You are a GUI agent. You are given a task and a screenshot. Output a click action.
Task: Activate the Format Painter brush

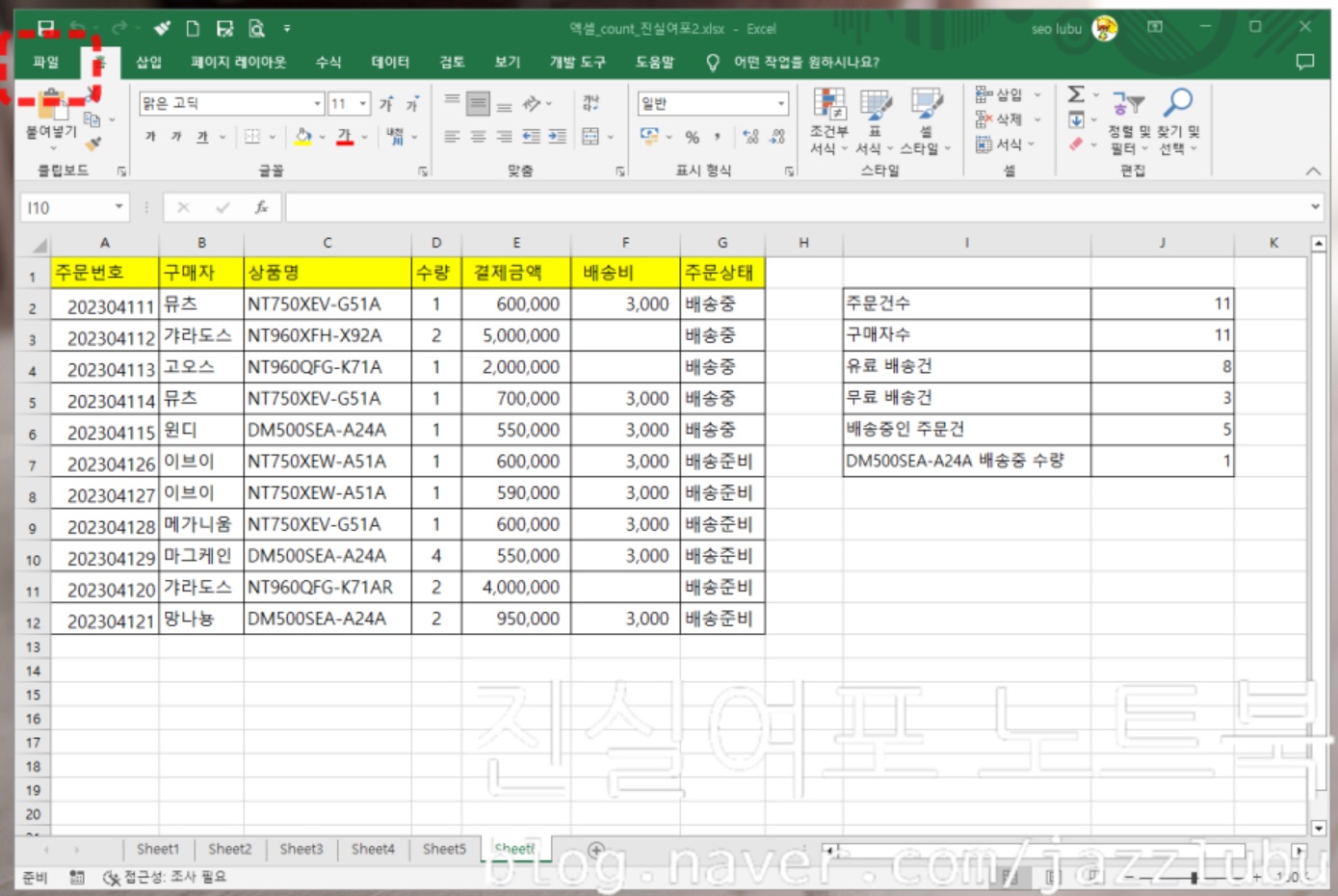tap(93, 144)
